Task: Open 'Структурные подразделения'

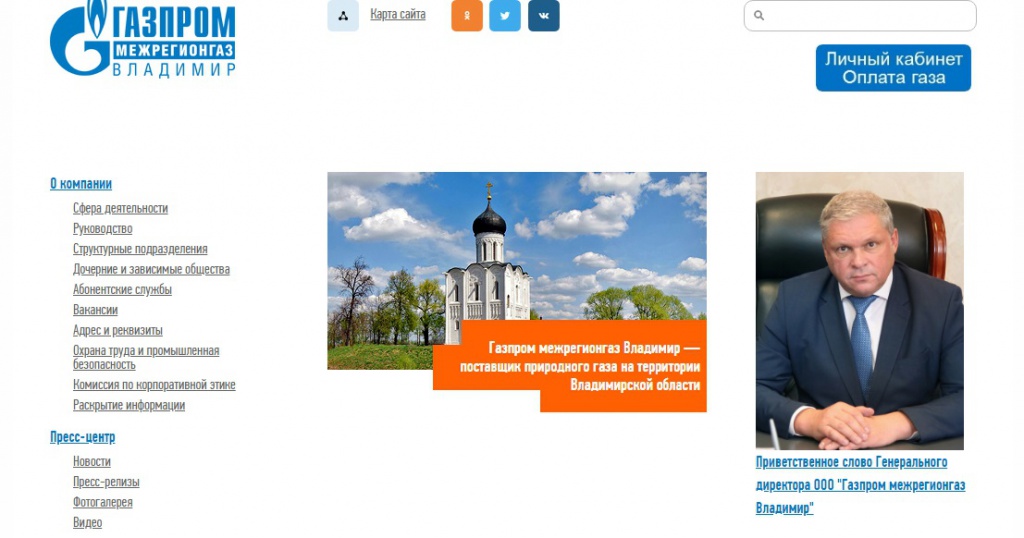Action: (x=140, y=249)
